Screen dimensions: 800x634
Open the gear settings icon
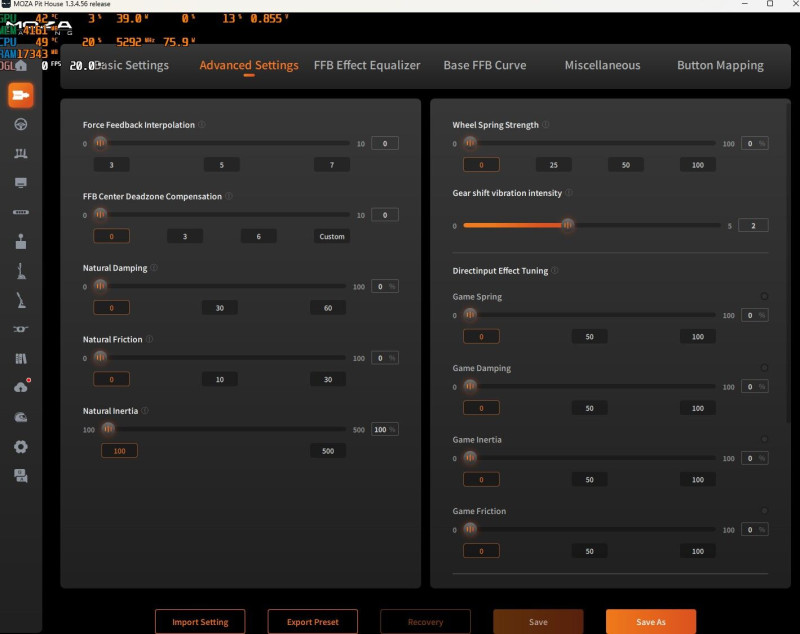pos(20,447)
